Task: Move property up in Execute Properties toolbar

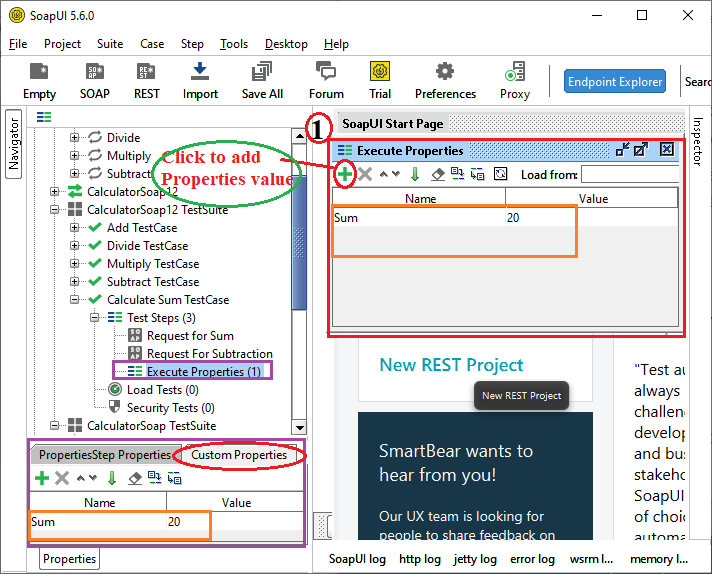Action: (x=384, y=174)
